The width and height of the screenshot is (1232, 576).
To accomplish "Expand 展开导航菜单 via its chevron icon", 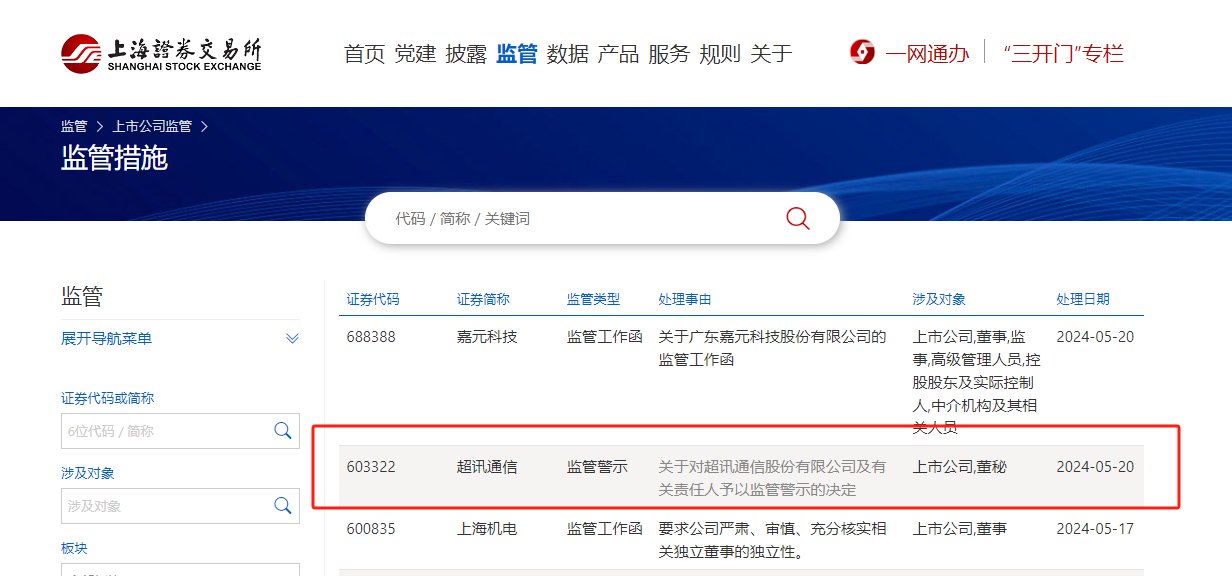I will 291,338.
